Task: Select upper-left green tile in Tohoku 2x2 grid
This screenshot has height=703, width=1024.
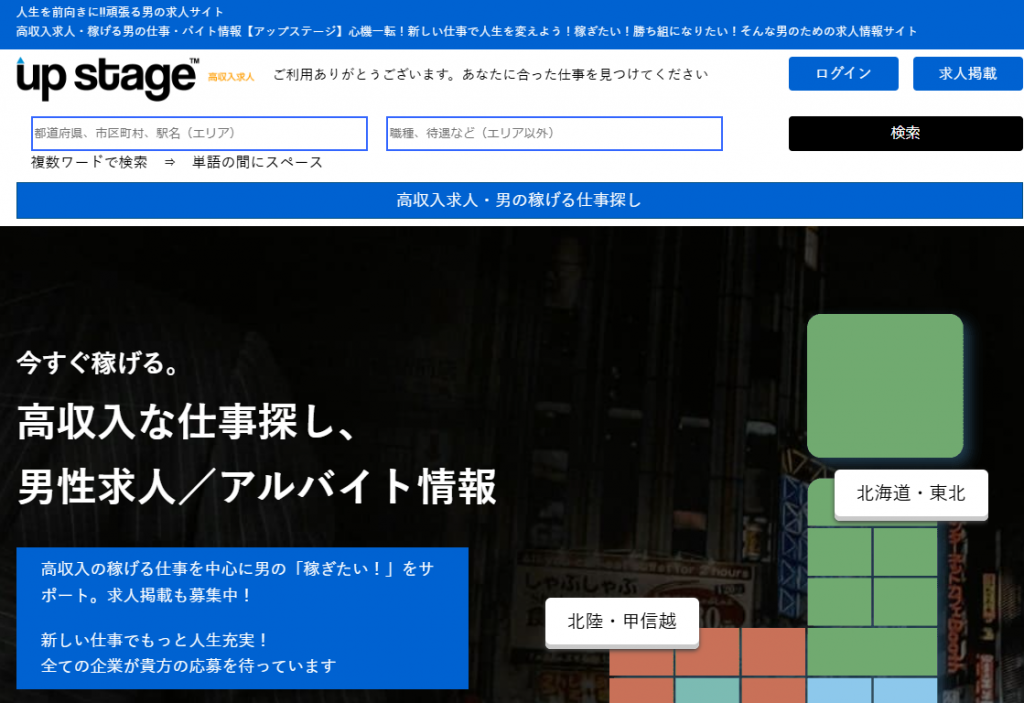Action: (839, 552)
